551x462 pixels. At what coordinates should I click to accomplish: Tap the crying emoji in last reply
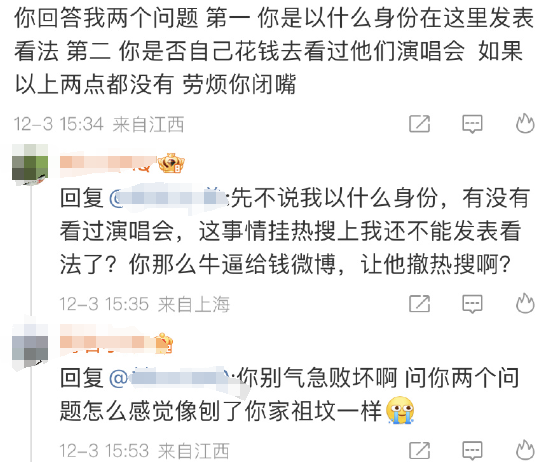pyautogui.click(x=400, y=410)
